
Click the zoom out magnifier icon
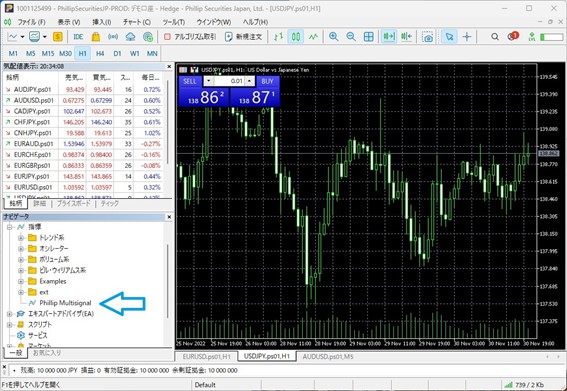coord(351,37)
